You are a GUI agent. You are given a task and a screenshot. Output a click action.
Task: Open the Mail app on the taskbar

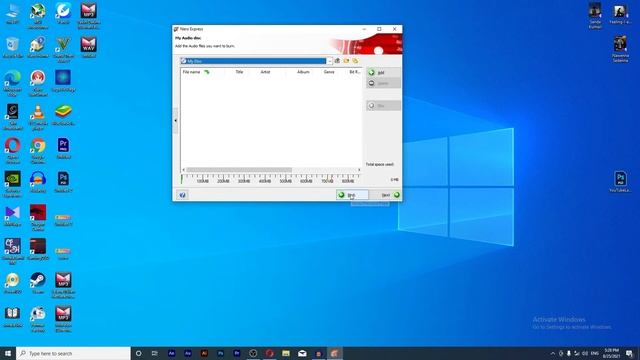click(302, 353)
